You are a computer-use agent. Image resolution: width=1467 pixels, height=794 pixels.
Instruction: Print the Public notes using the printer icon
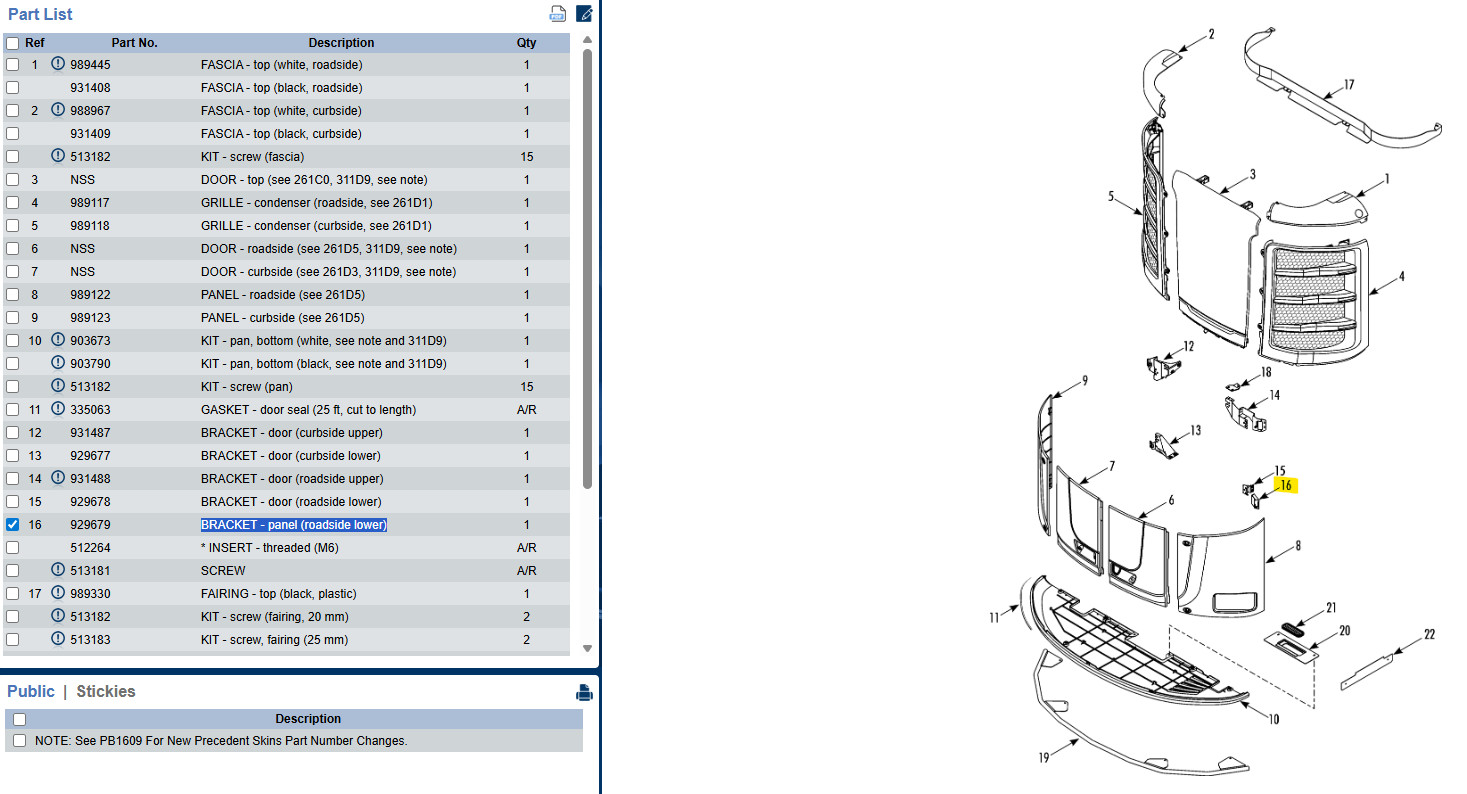tap(584, 692)
